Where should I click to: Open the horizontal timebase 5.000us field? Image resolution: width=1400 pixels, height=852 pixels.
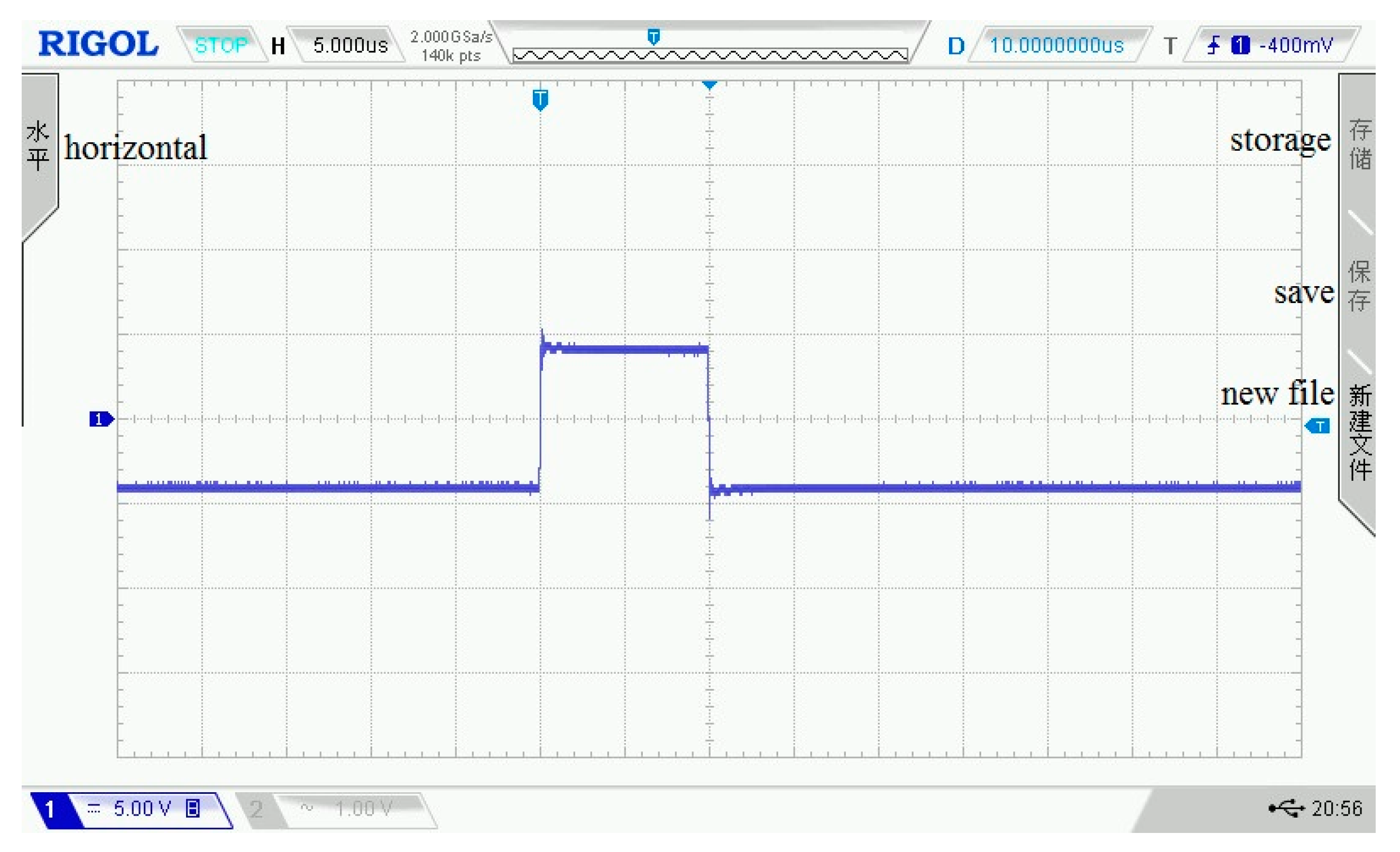pyautogui.click(x=350, y=45)
